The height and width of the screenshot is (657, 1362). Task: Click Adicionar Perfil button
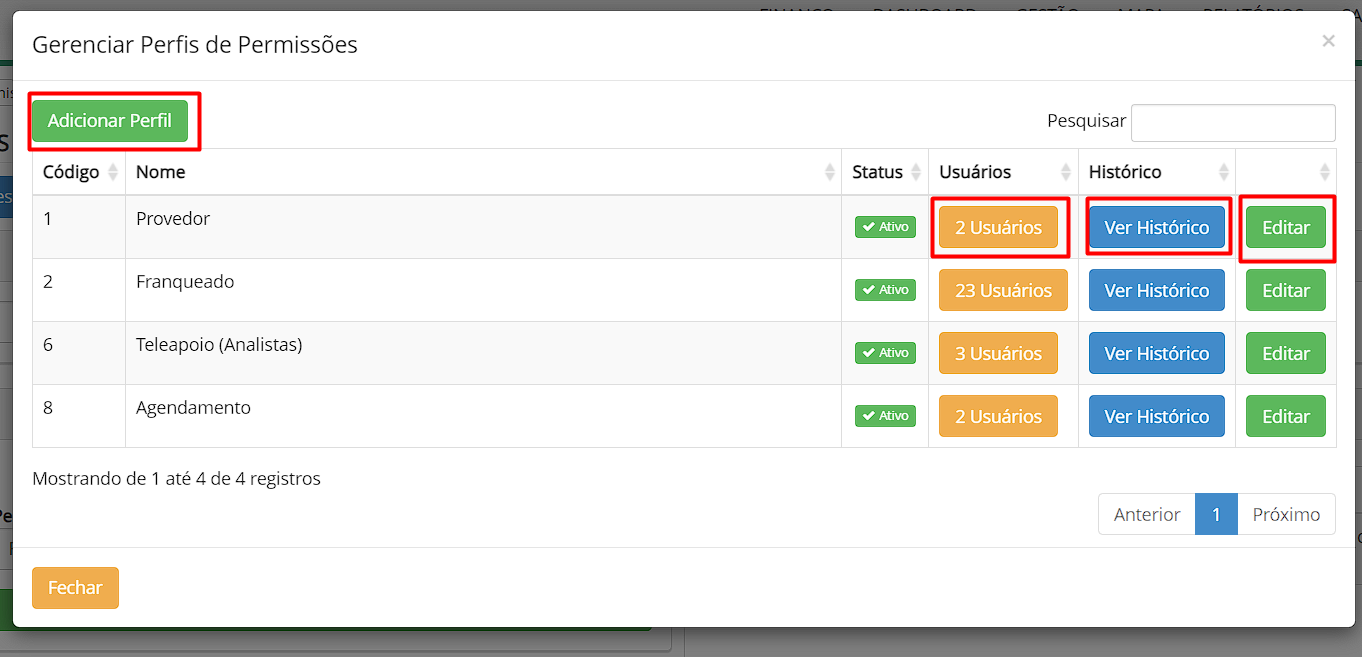110,121
